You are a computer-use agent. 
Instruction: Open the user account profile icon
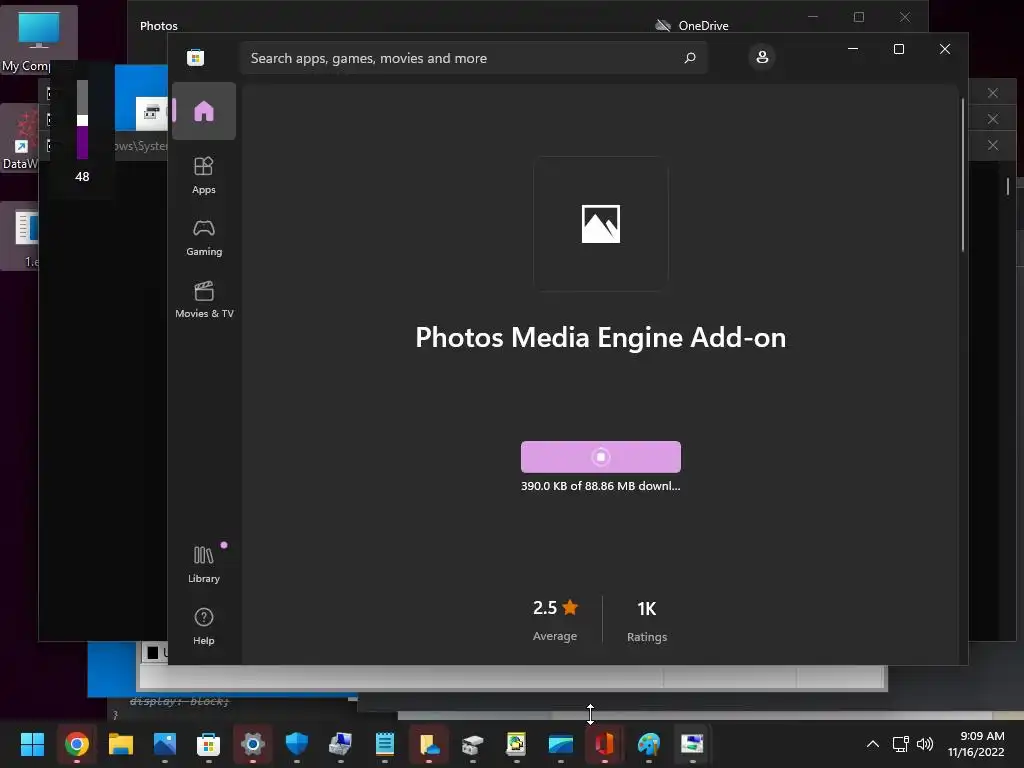point(762,57)
